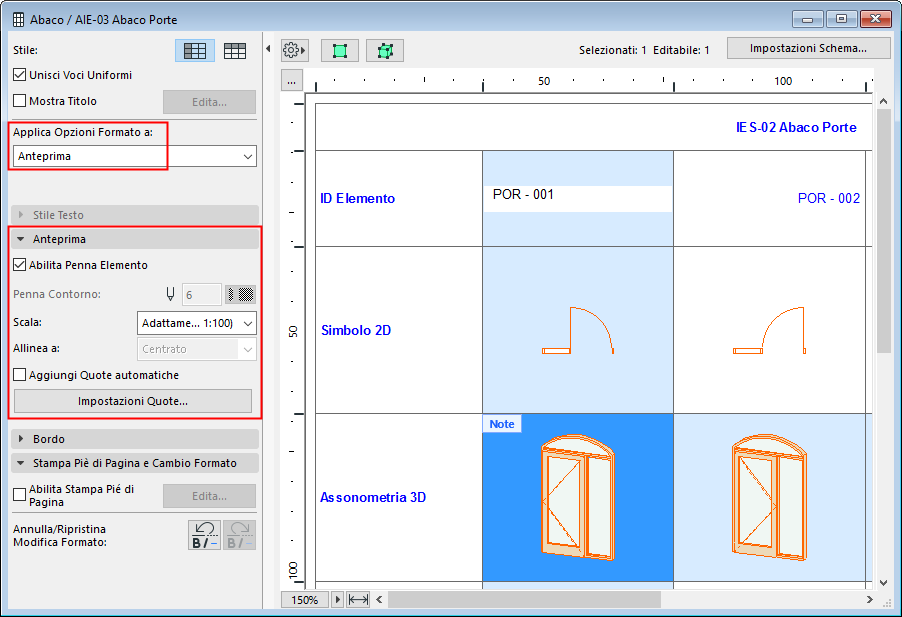902x617 pixels.
Task: Select POR - 002 2D door symbol
Action: [769, 330]
